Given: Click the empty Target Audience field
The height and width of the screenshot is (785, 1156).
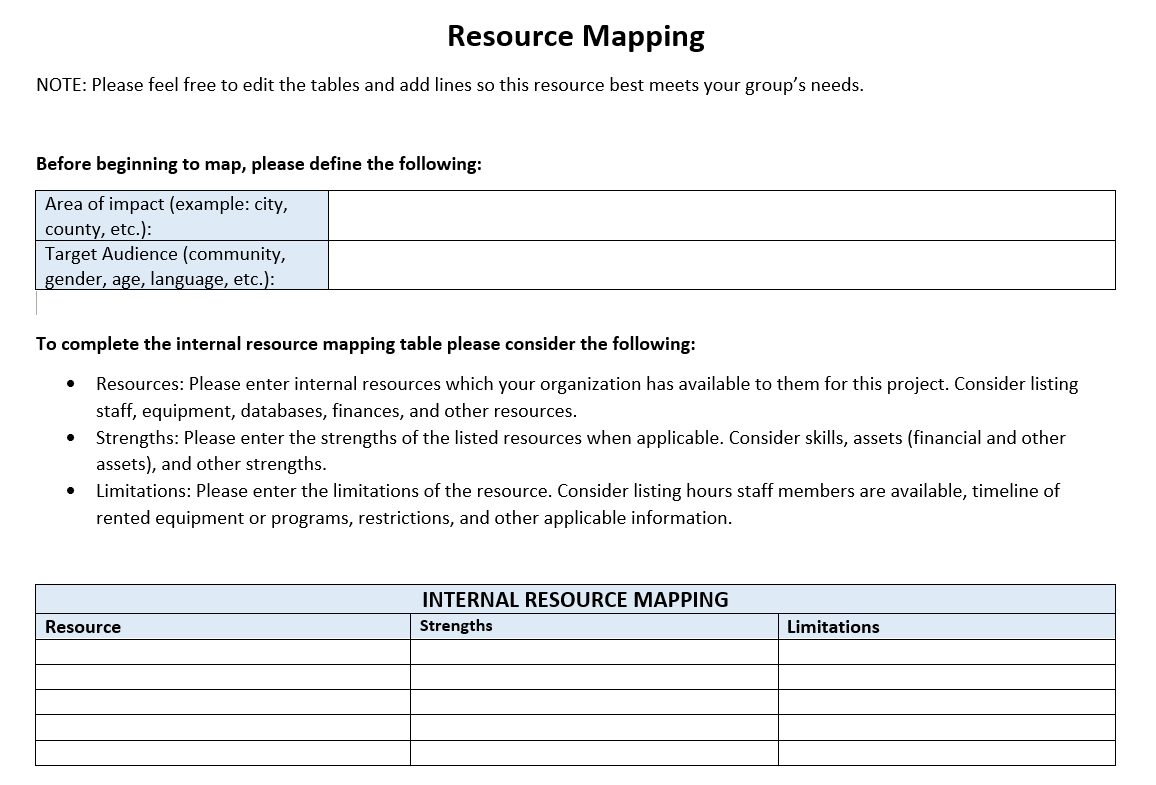Looking at the screenshot, I should (x=721, y=265).
